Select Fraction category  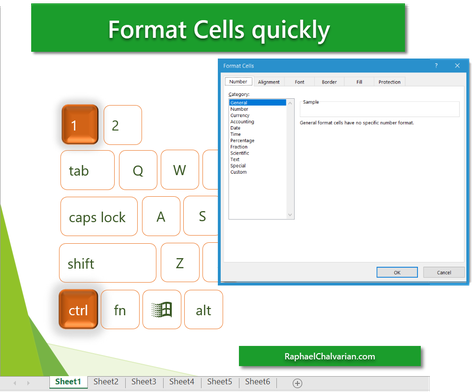(257, 147)
